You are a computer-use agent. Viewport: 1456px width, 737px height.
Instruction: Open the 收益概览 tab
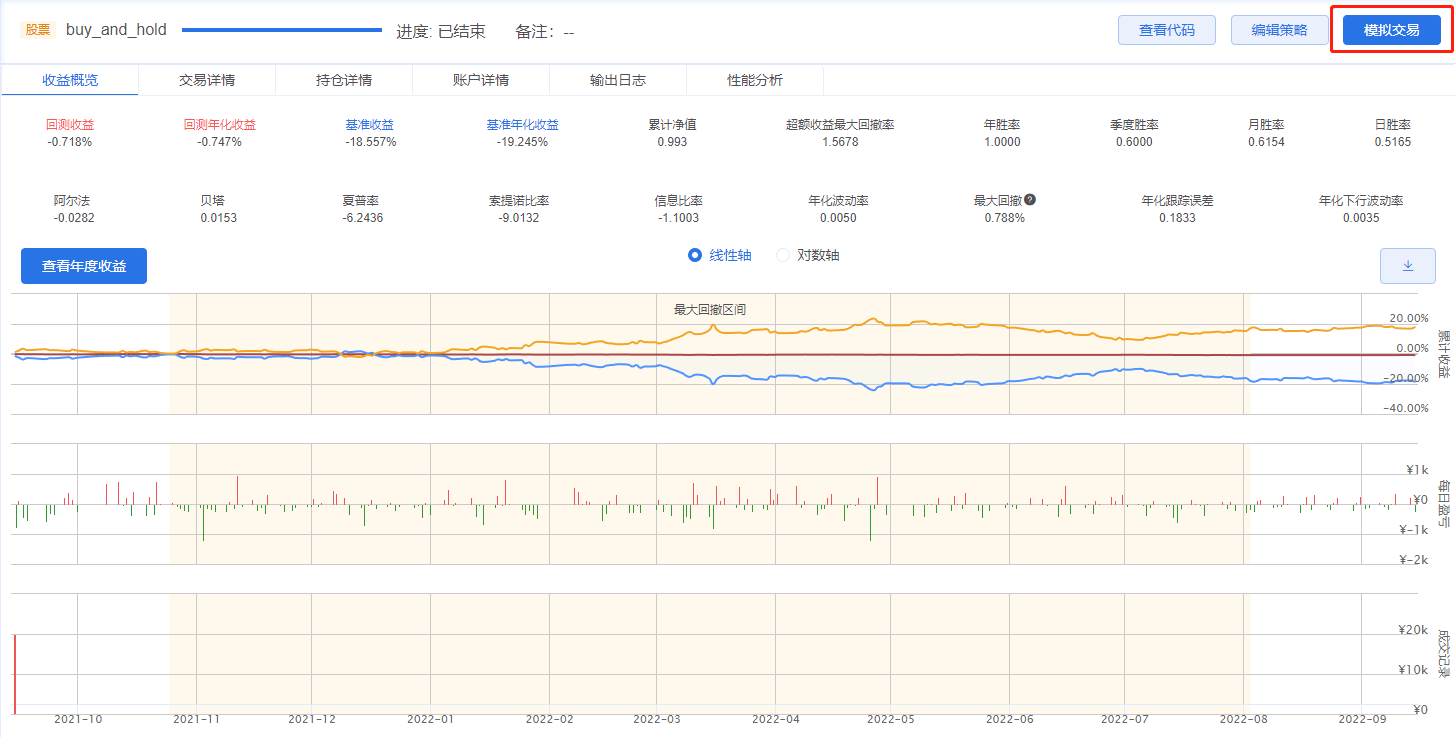coord(70,80)
